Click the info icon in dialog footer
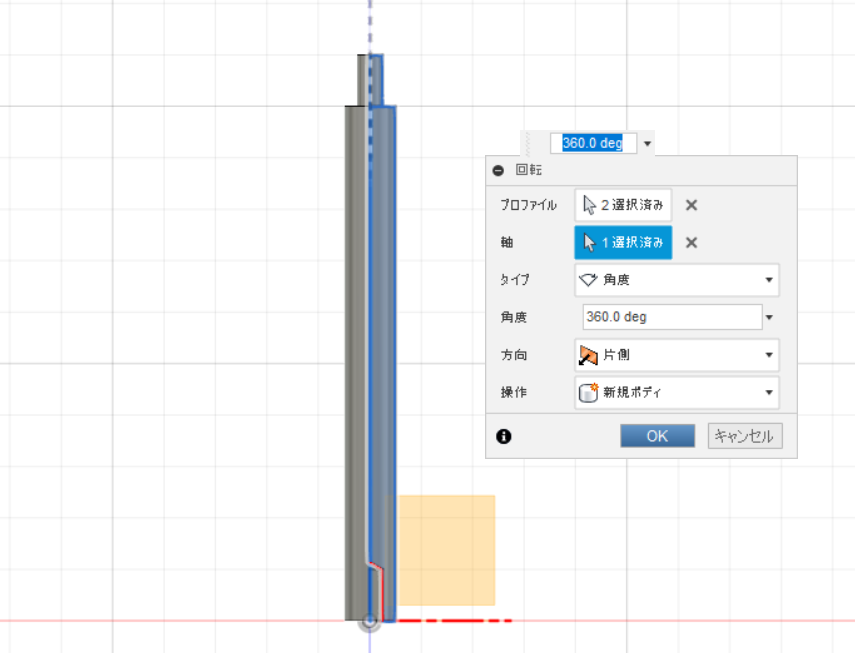Viewport: 855px width, 653px height. tap(504, 436)
